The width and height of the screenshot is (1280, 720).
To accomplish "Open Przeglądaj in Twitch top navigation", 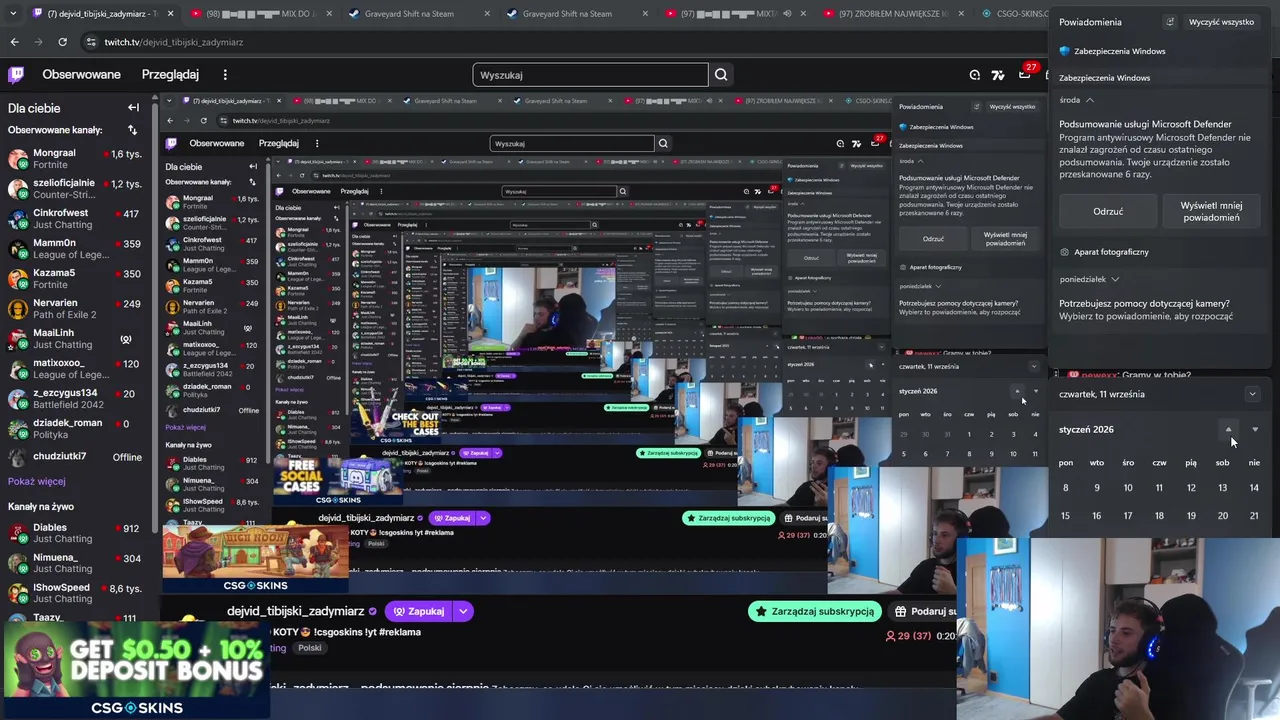I will 170,75.
